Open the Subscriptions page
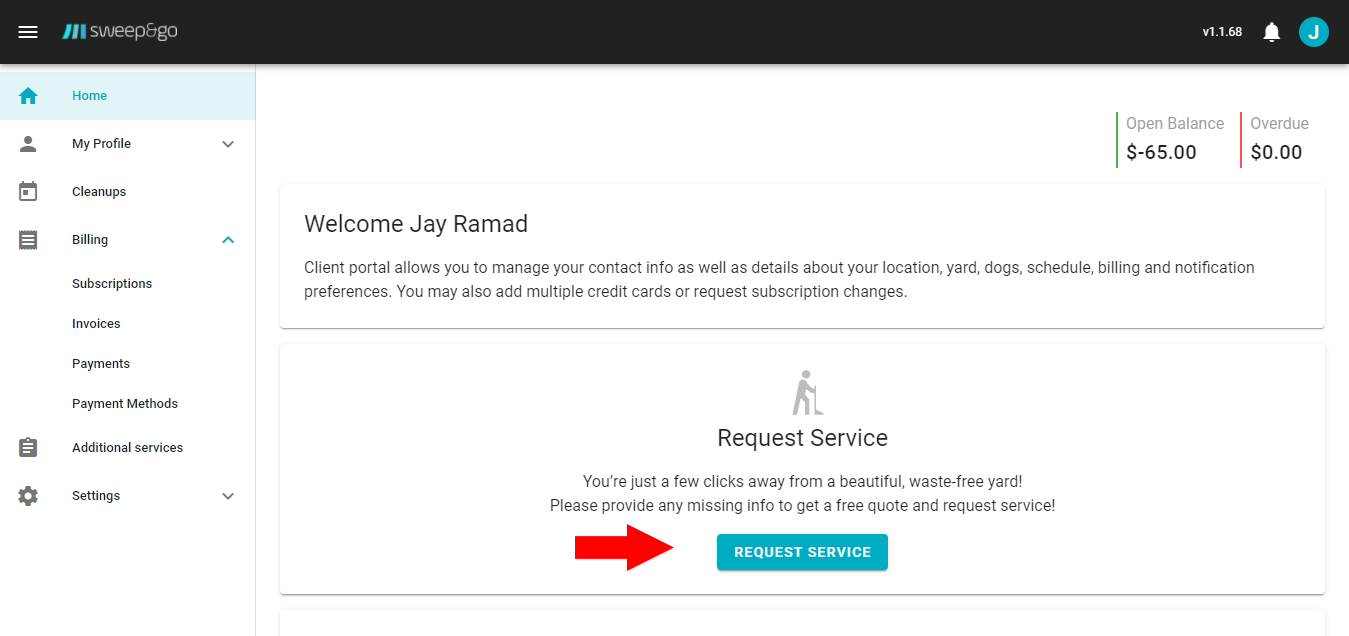 tap(112, 283)
